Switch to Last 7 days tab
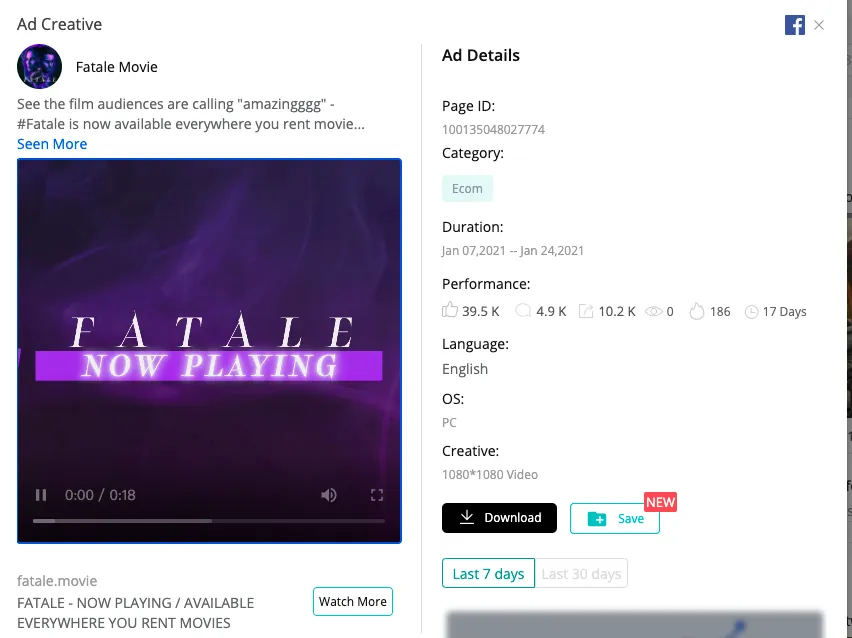The image size is (852, 638). coord(487,574)
